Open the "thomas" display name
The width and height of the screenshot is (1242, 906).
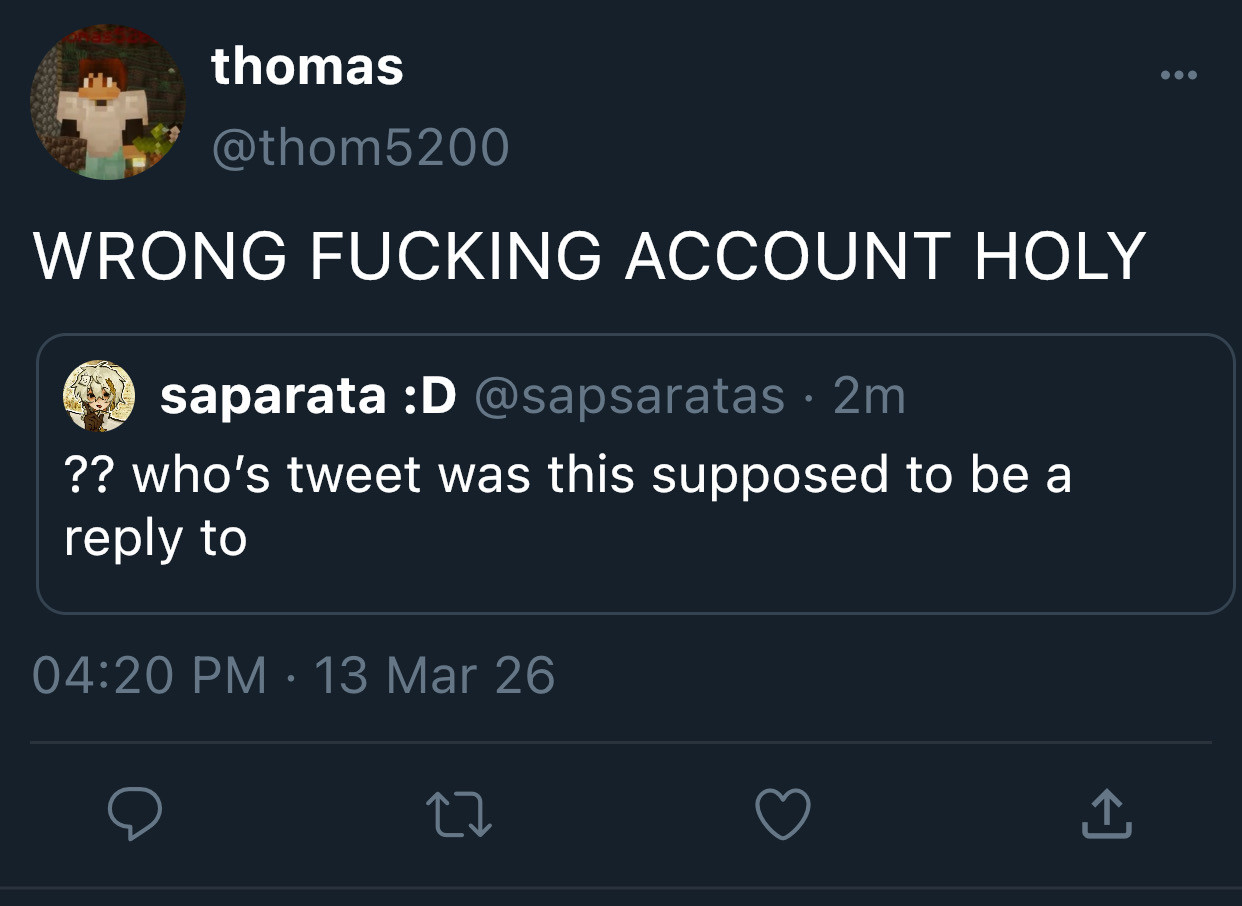pos(307,67)
